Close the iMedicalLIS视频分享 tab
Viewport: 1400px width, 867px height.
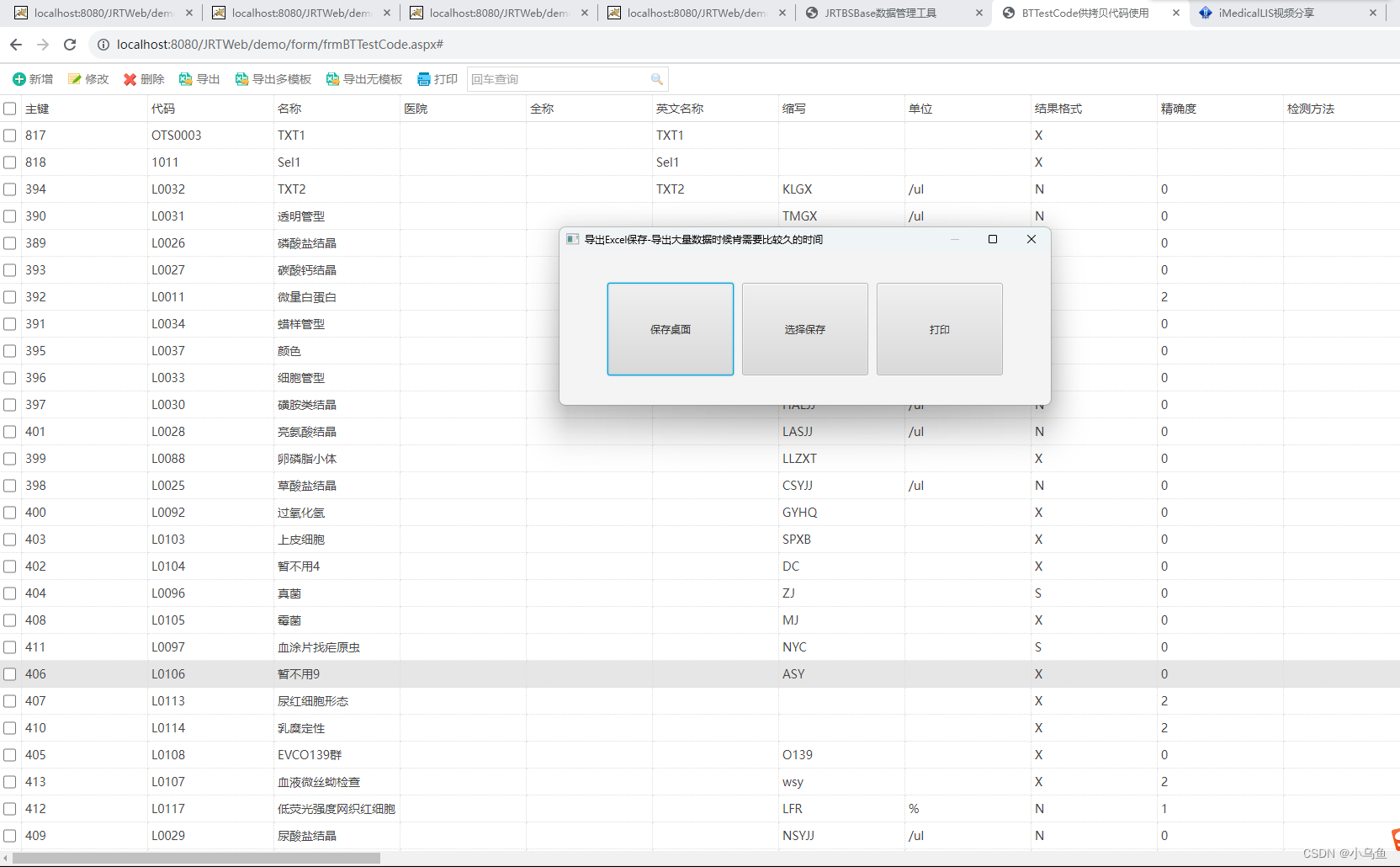[x=1373, y=13]
